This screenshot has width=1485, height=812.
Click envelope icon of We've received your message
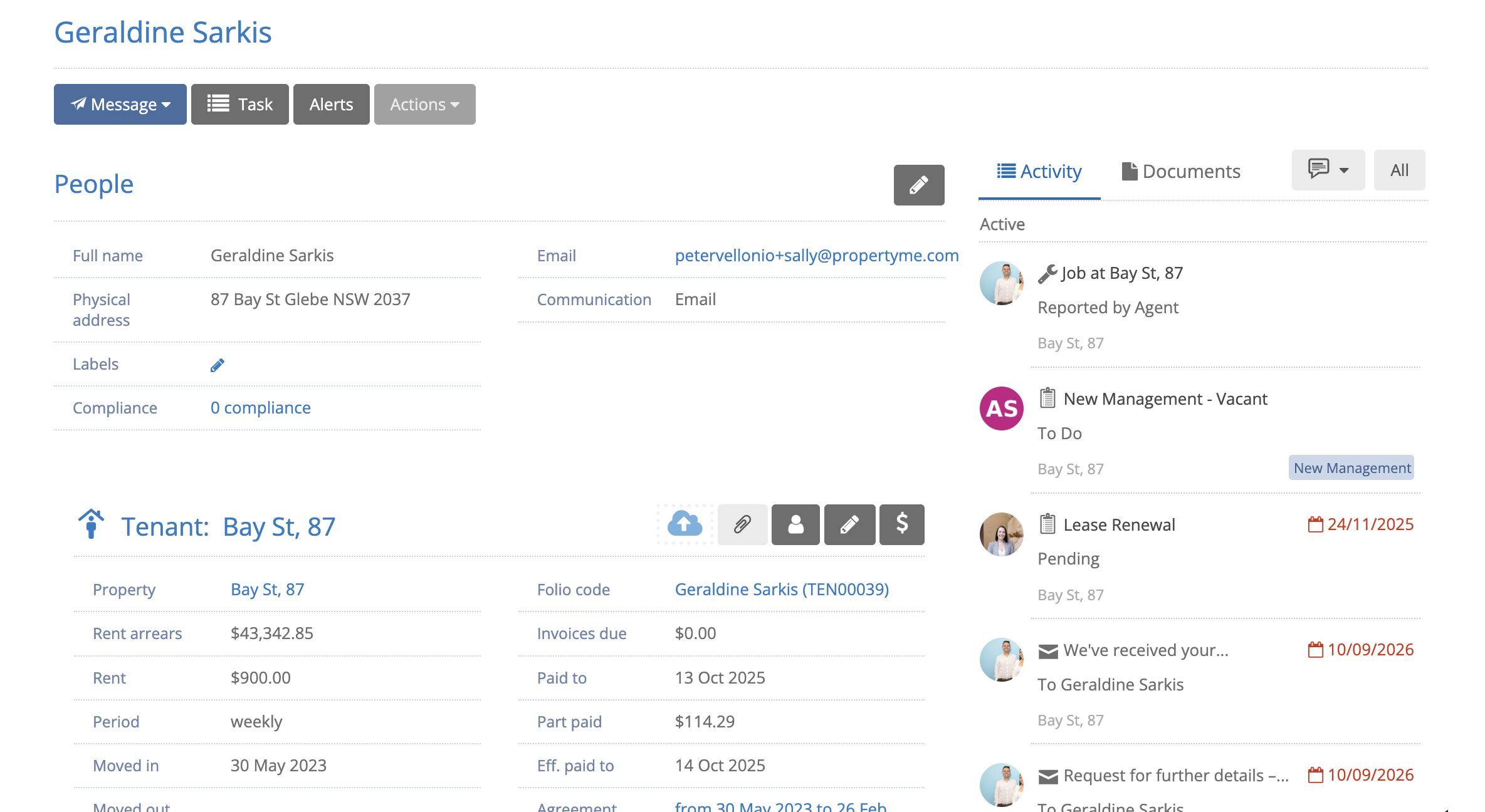click(x=1048, y=652)
